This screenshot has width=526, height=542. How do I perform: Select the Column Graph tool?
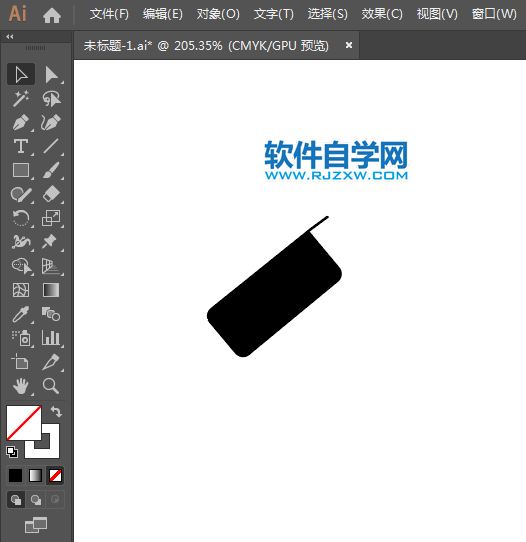(51, 338)
